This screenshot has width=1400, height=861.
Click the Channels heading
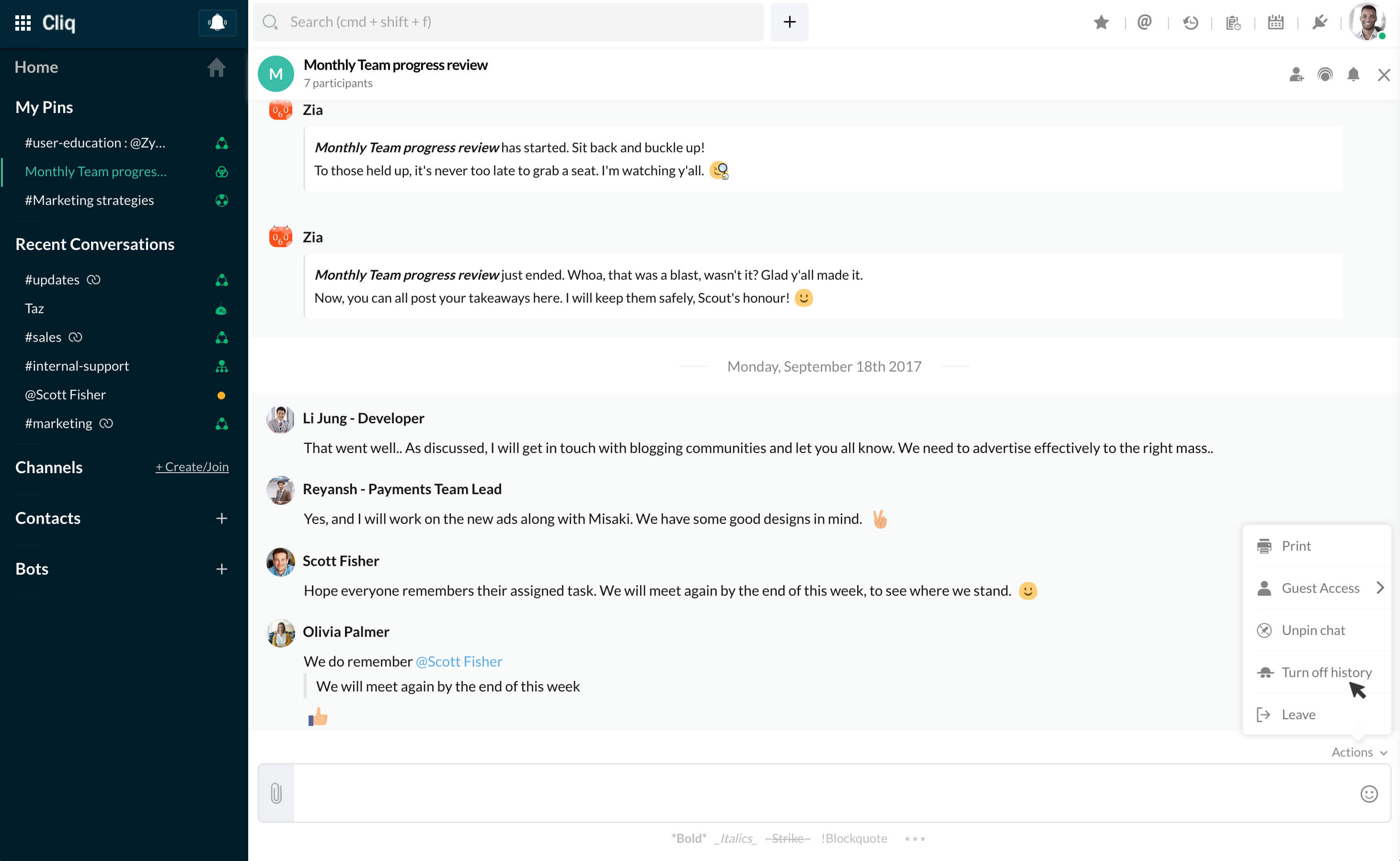(49, 467)
